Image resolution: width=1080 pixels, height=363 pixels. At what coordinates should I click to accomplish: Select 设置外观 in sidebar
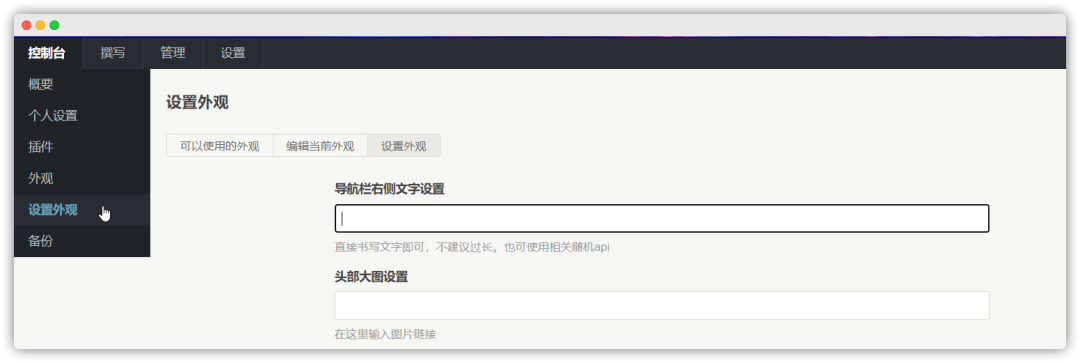pos(81,210)
